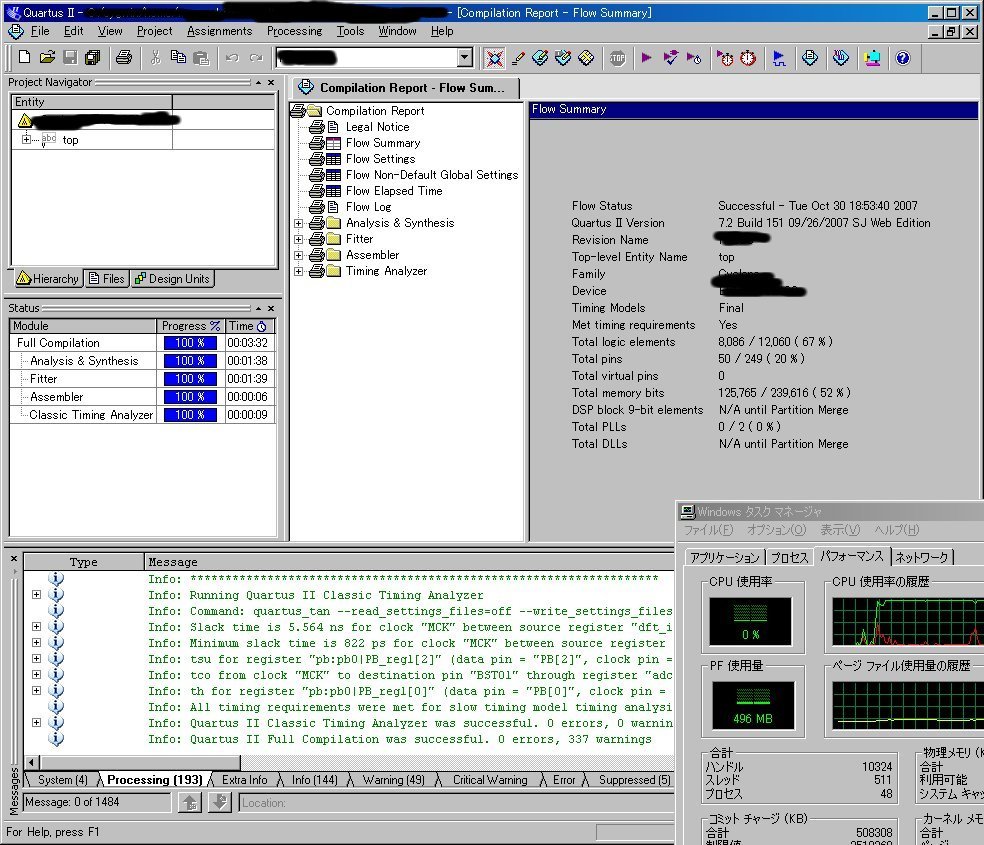Click the Stop Processing icon
Image resolution: width=984 pixels, height=845 pixels.
[617, 58]
